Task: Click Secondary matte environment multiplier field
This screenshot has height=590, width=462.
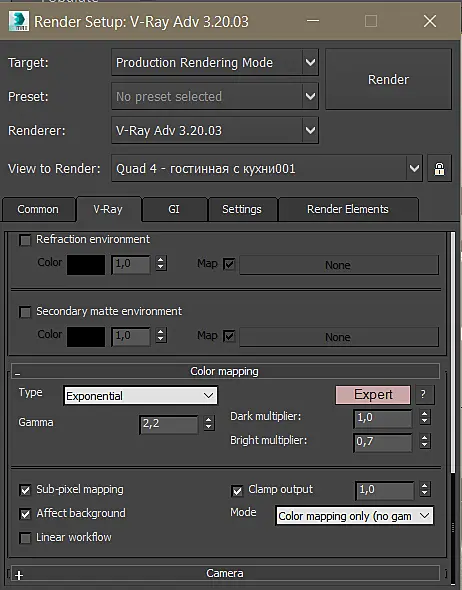Action: [131, 336]
